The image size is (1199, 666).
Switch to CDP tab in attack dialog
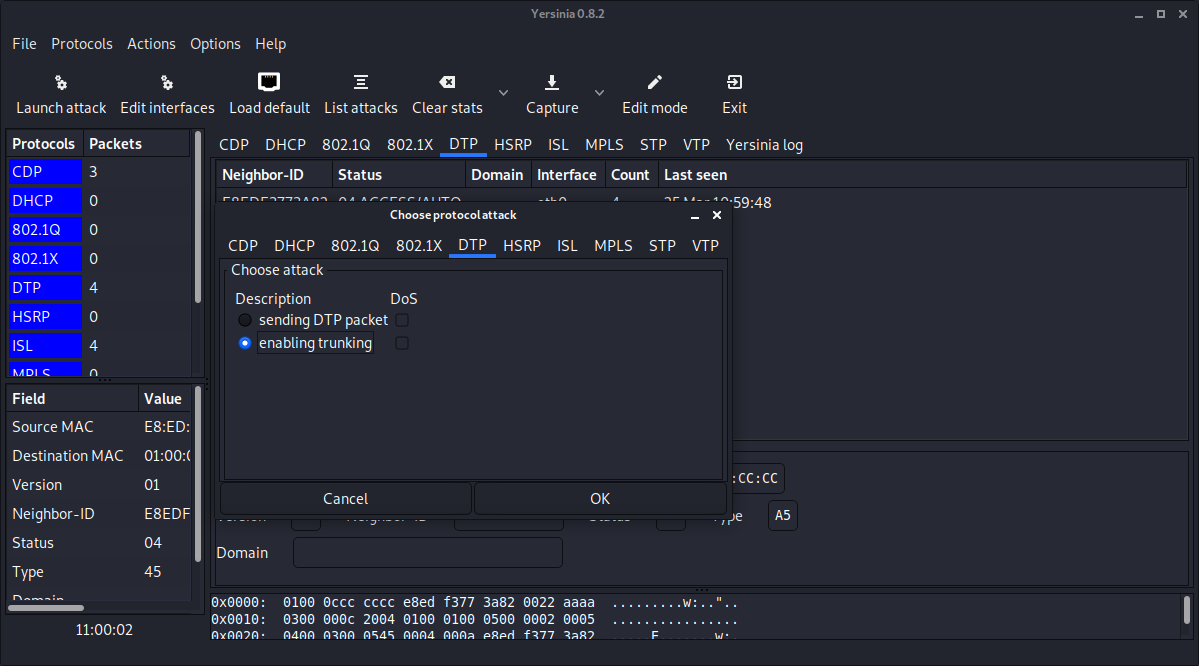point(243,245)
